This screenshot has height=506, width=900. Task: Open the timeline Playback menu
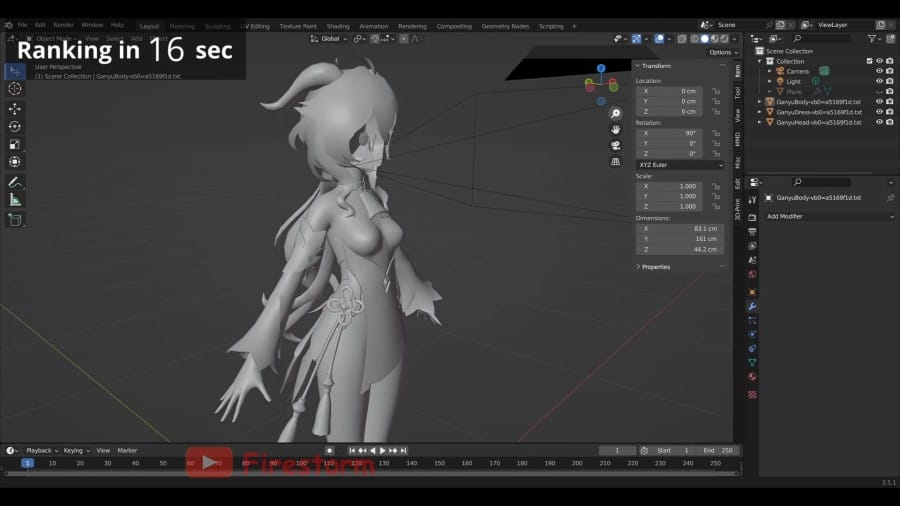coord(42,450)
